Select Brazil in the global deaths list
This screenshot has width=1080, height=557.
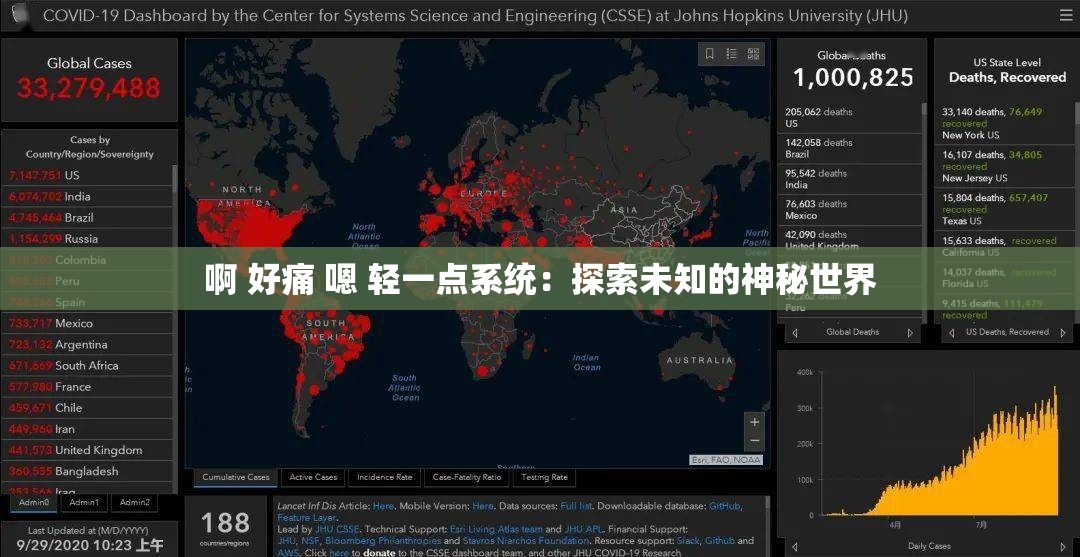[797, 155]
